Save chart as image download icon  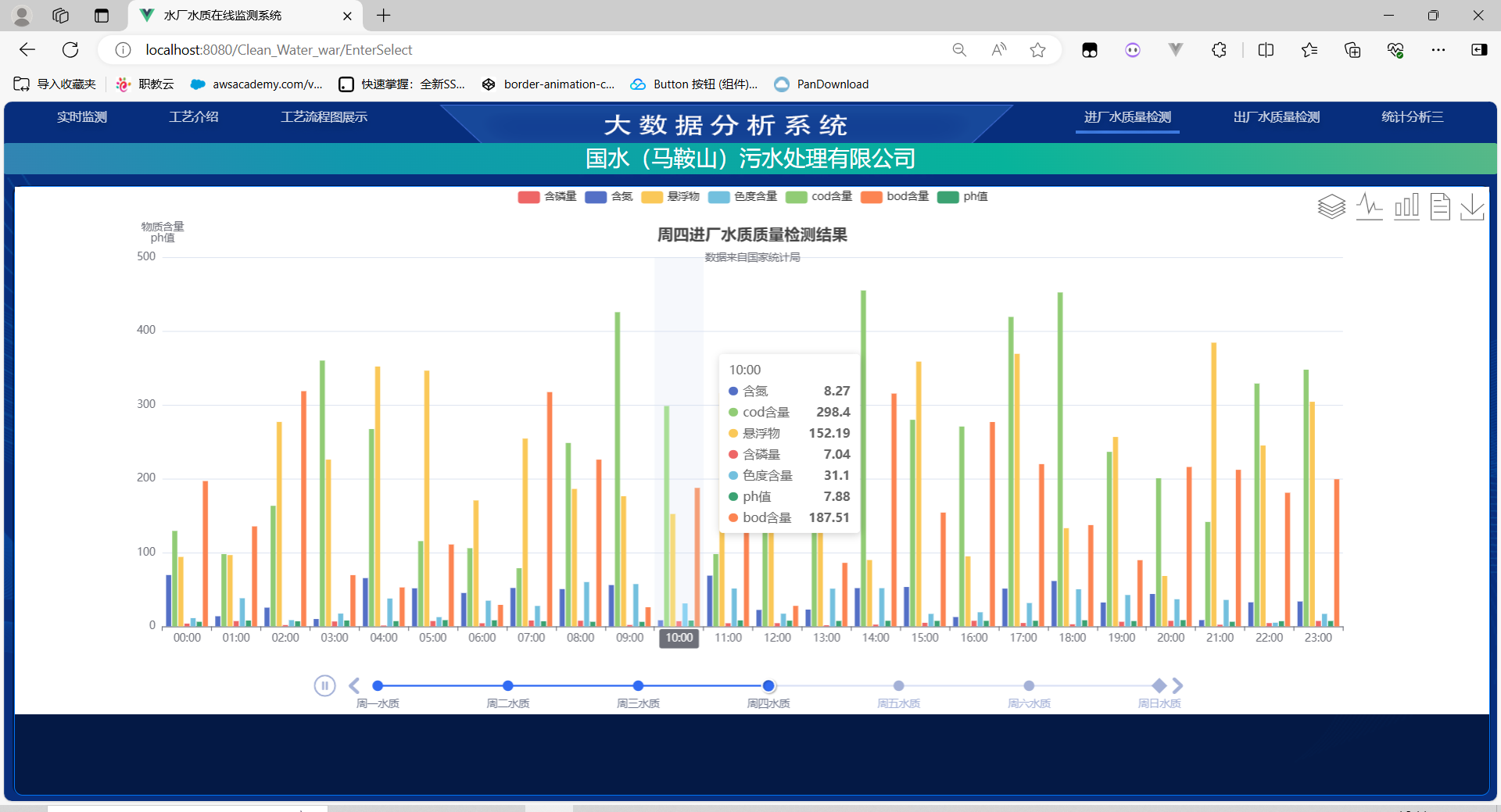click(x=1472, y=206)
